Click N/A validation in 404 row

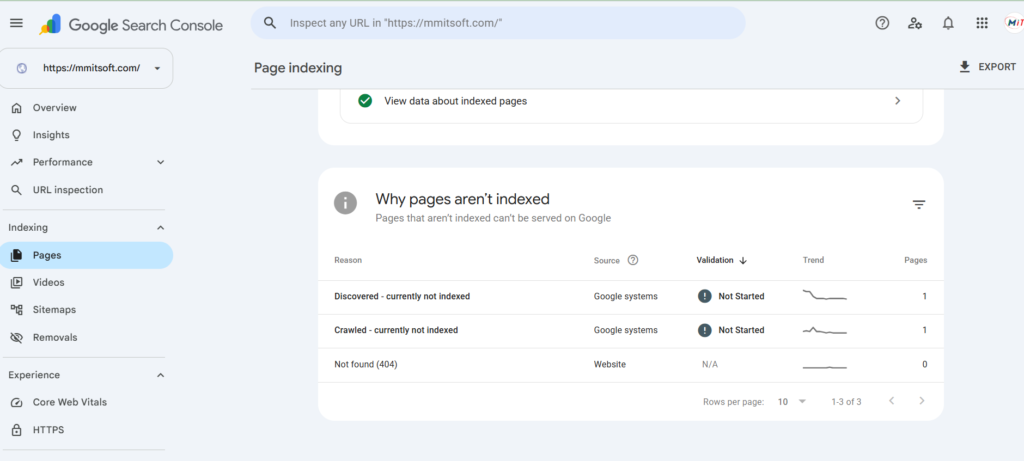710,364
